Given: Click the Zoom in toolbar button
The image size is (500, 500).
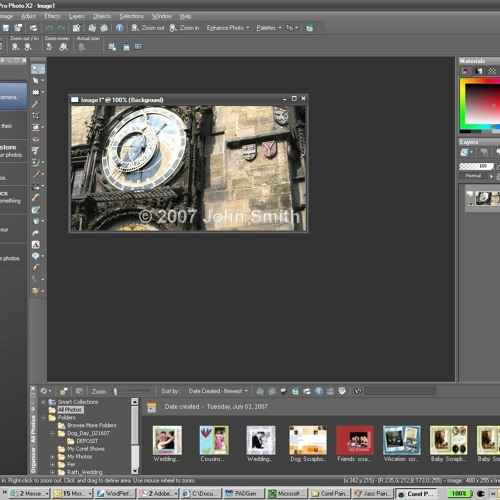Looking at the screenshot, I should (184, 28).
